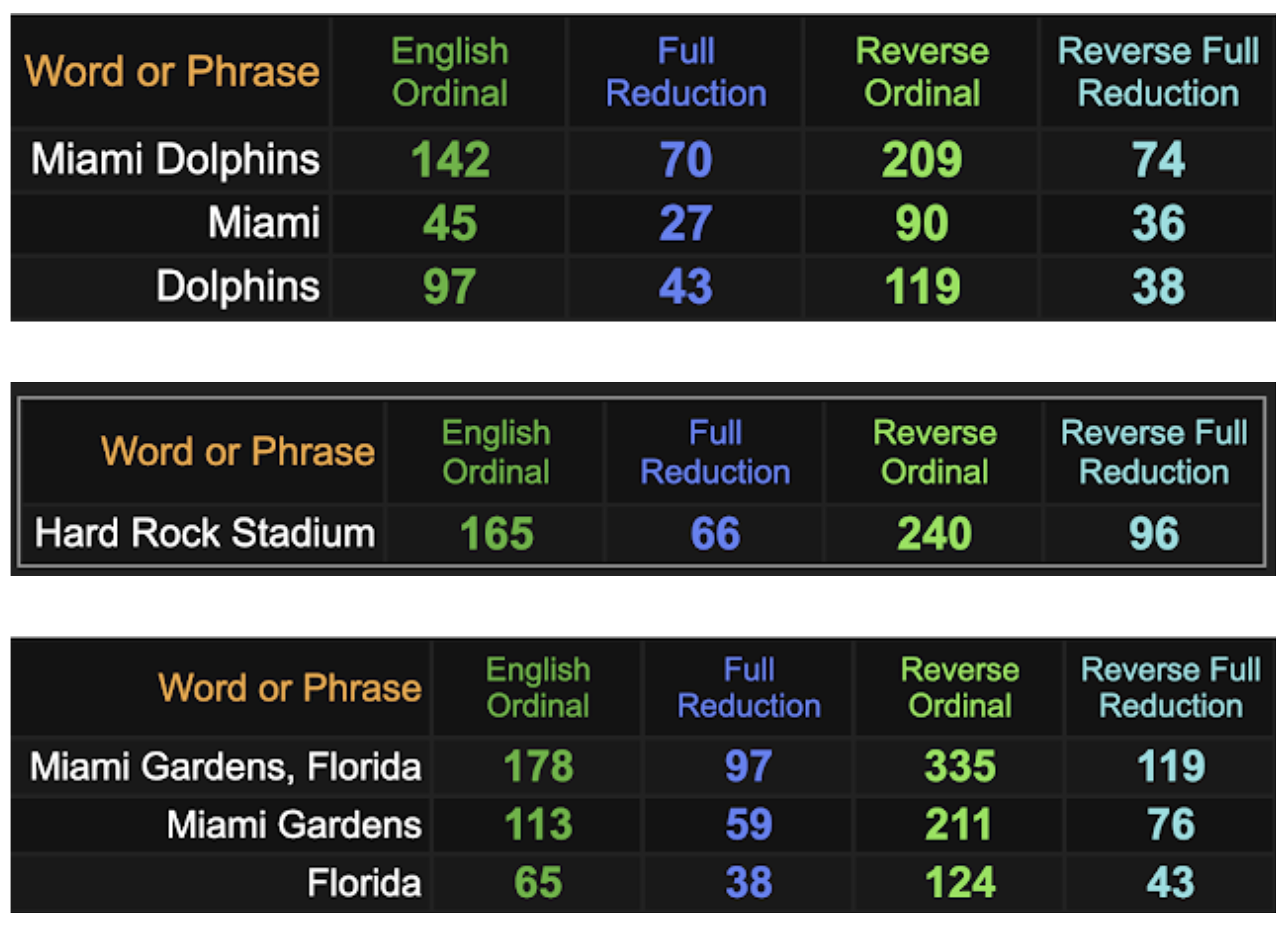Select the English Ordinal value 142
The image size is (1288, 925).
(x=450, y=159)
